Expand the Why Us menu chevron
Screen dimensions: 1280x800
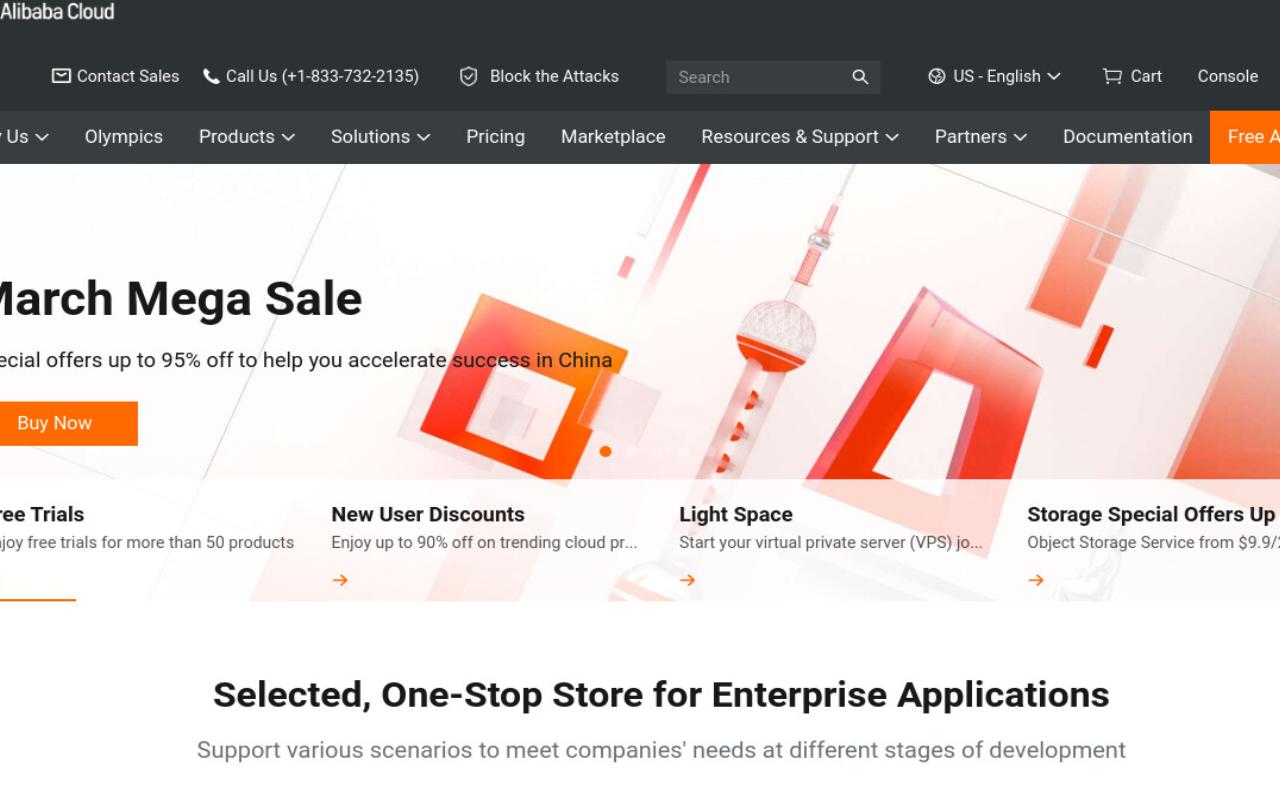[x=41, y=138]
